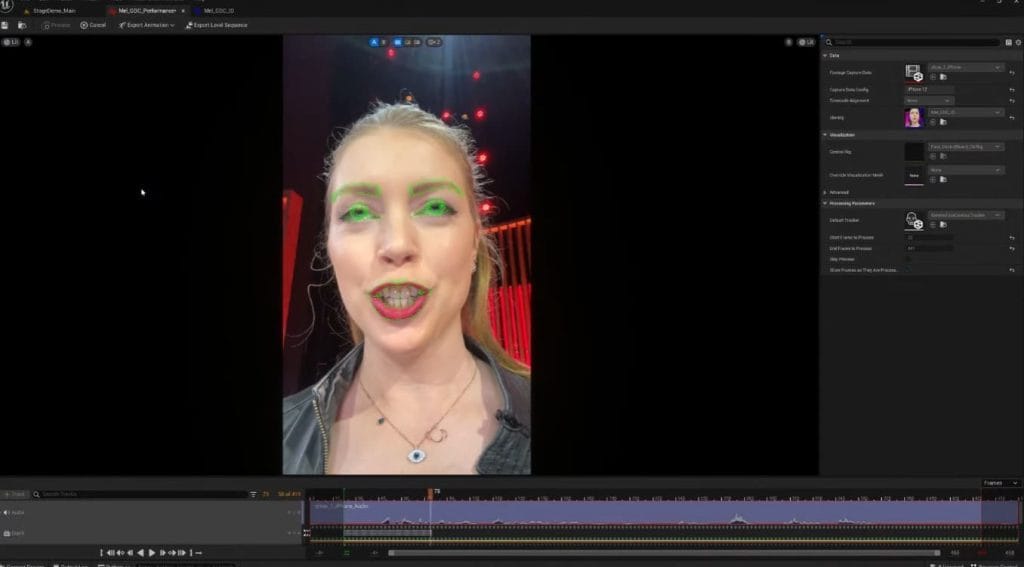Collapse the Visualization section
Screen dimensions: 1024x567
point(826,134)
